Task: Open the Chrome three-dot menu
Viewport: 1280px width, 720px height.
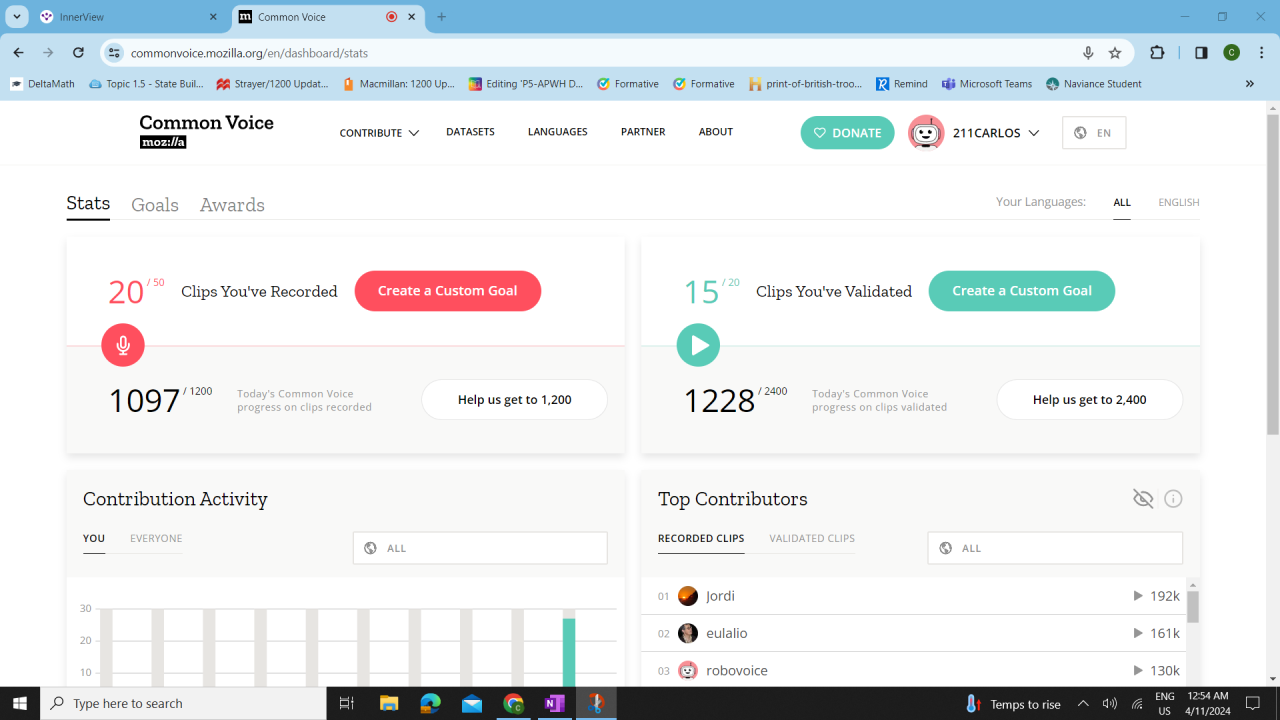Action: (1260, 53)
